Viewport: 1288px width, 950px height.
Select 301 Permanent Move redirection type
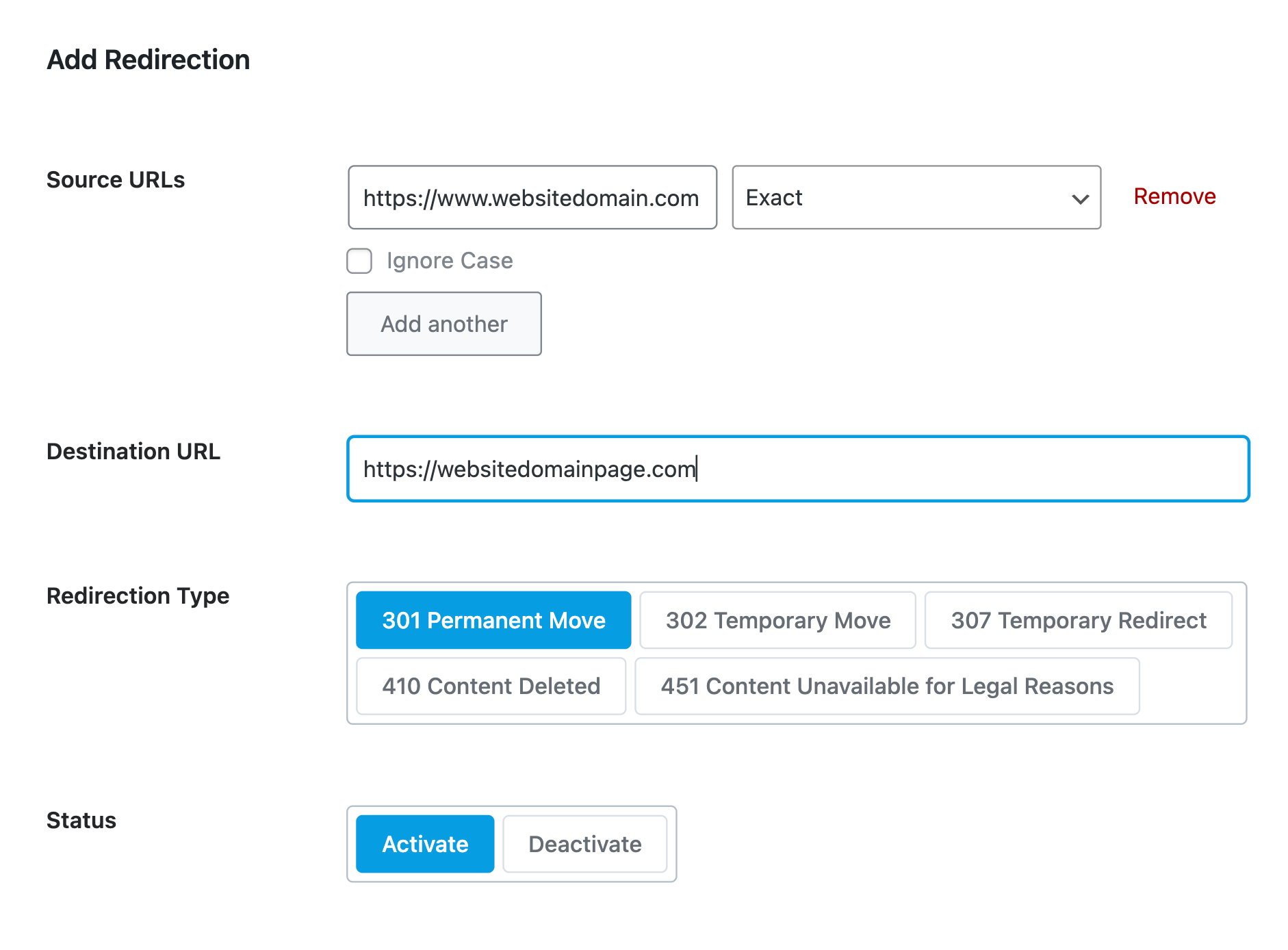click(x=493, y=620)
